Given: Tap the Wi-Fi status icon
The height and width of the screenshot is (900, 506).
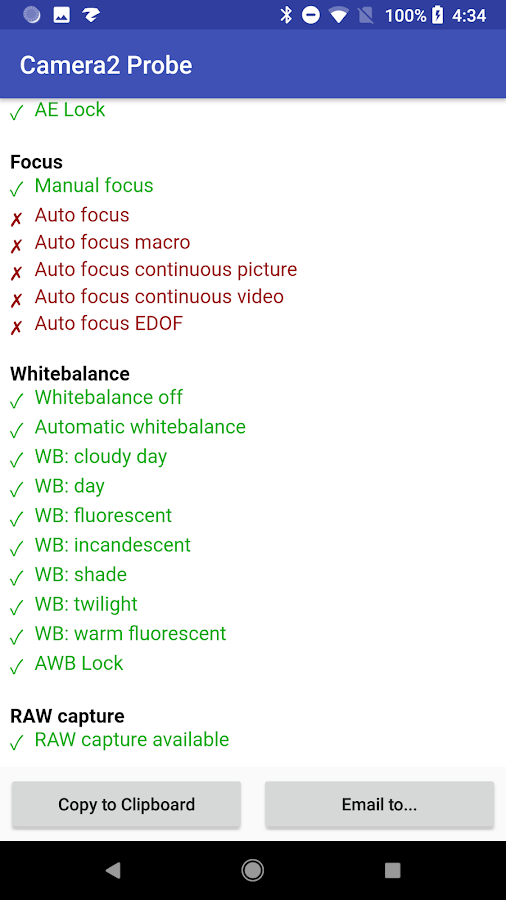Looking at the screenshot, I should (339, 15).
